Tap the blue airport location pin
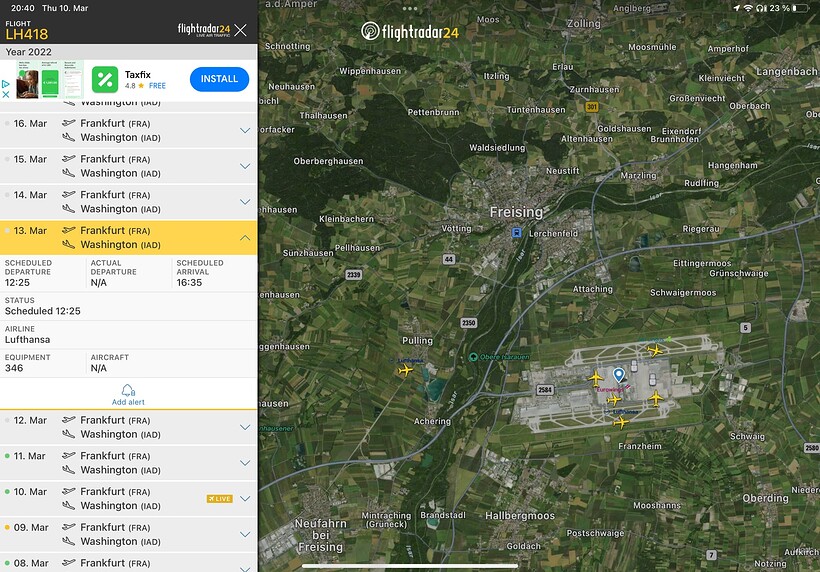 point(619,374)
